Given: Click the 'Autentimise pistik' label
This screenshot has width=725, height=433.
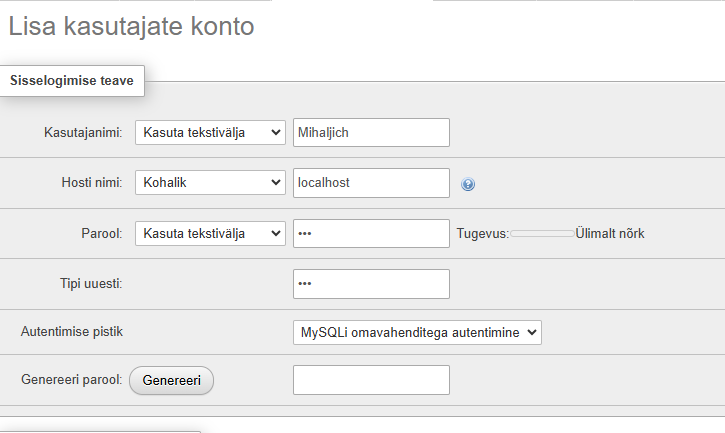Looking at the screenshot, I should click(x=72, y=332).
